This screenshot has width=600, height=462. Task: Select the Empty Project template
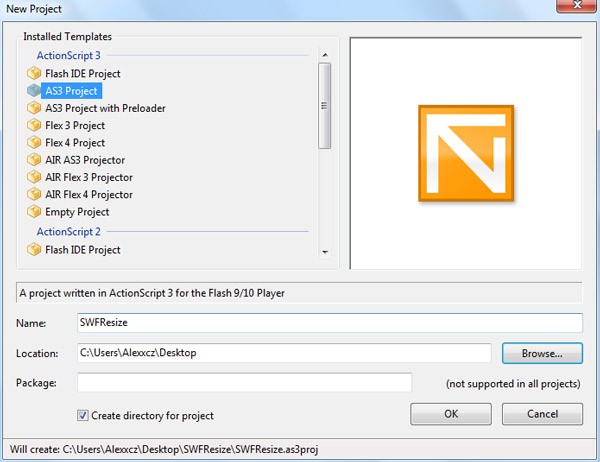coord(77,212)
